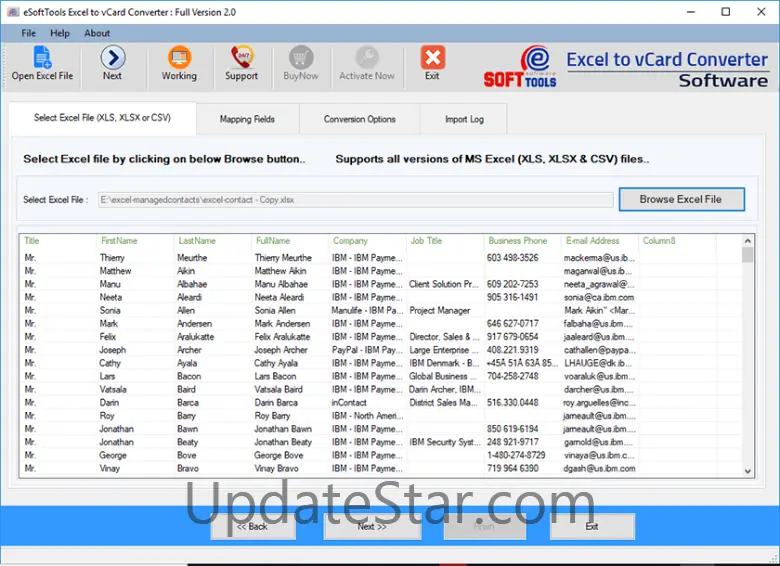
Task: Open the Help menu
Action: pos(60,33)
